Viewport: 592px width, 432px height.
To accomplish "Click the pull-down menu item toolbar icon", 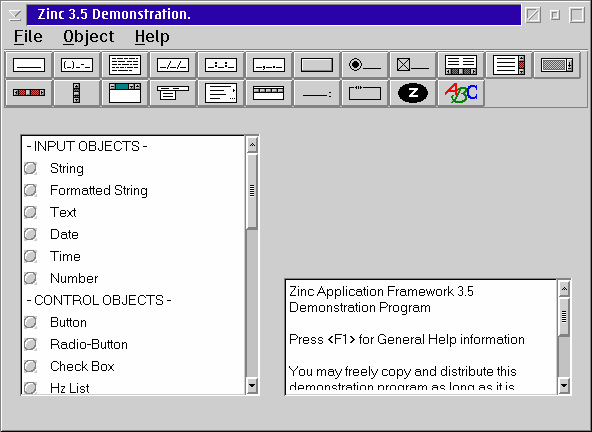I will pyautogui.click(x=221, y=93).
